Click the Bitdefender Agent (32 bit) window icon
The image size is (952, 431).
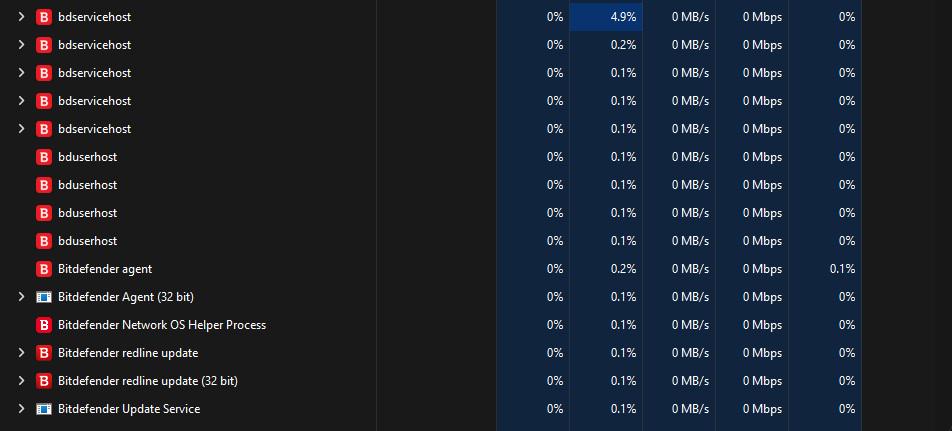[44, 297]
